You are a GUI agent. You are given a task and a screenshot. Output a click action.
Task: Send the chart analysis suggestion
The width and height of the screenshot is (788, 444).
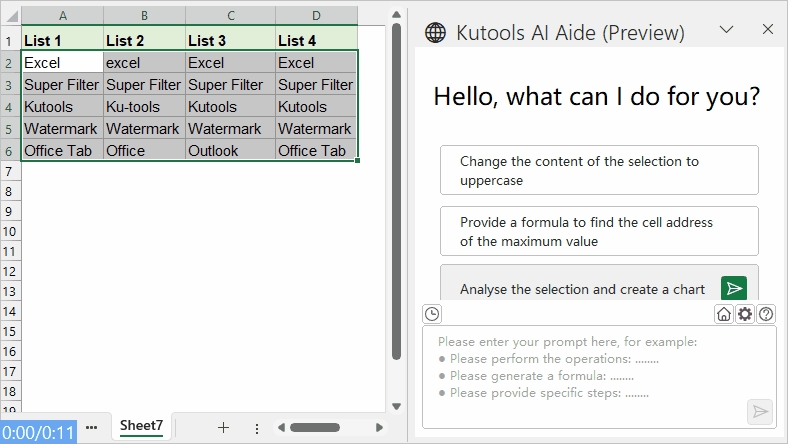click(x=734, y=289)
